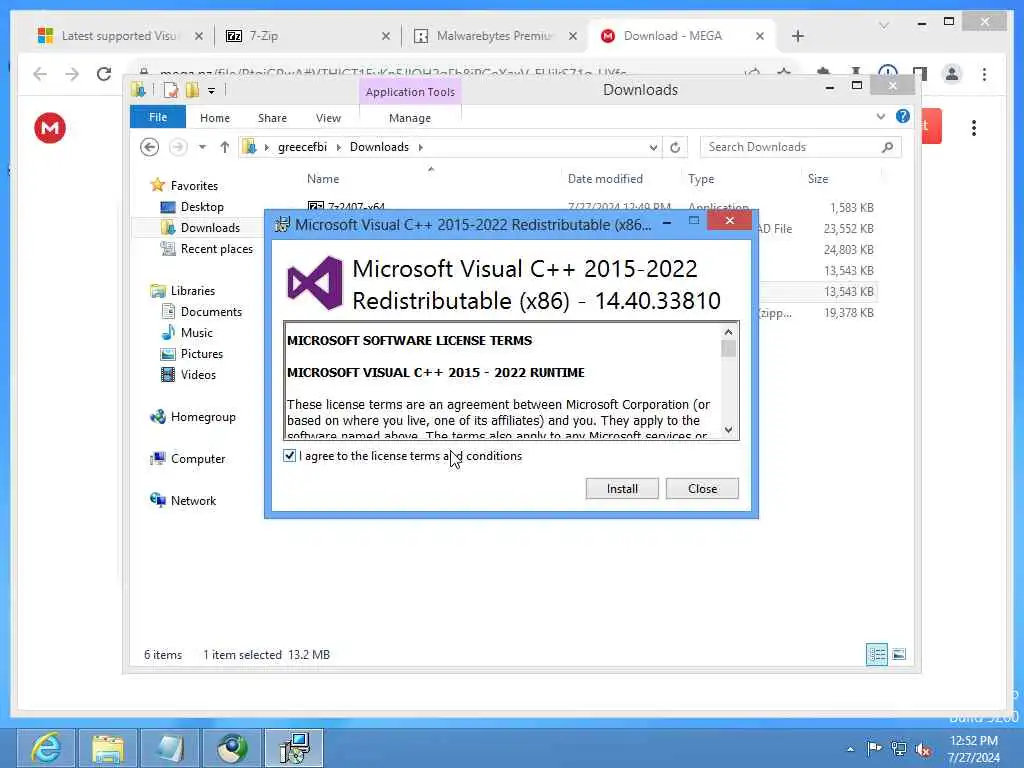Expand the Explorer ribbon with the chevron

880,116
